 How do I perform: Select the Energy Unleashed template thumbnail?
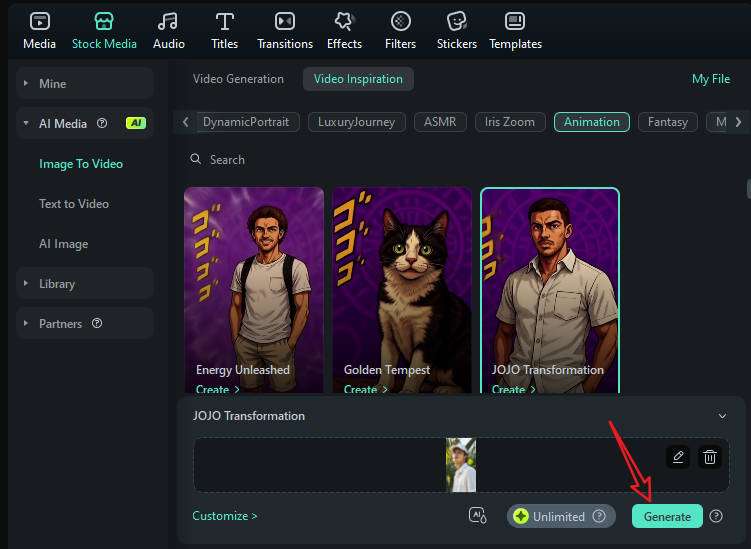coord(254,290)
